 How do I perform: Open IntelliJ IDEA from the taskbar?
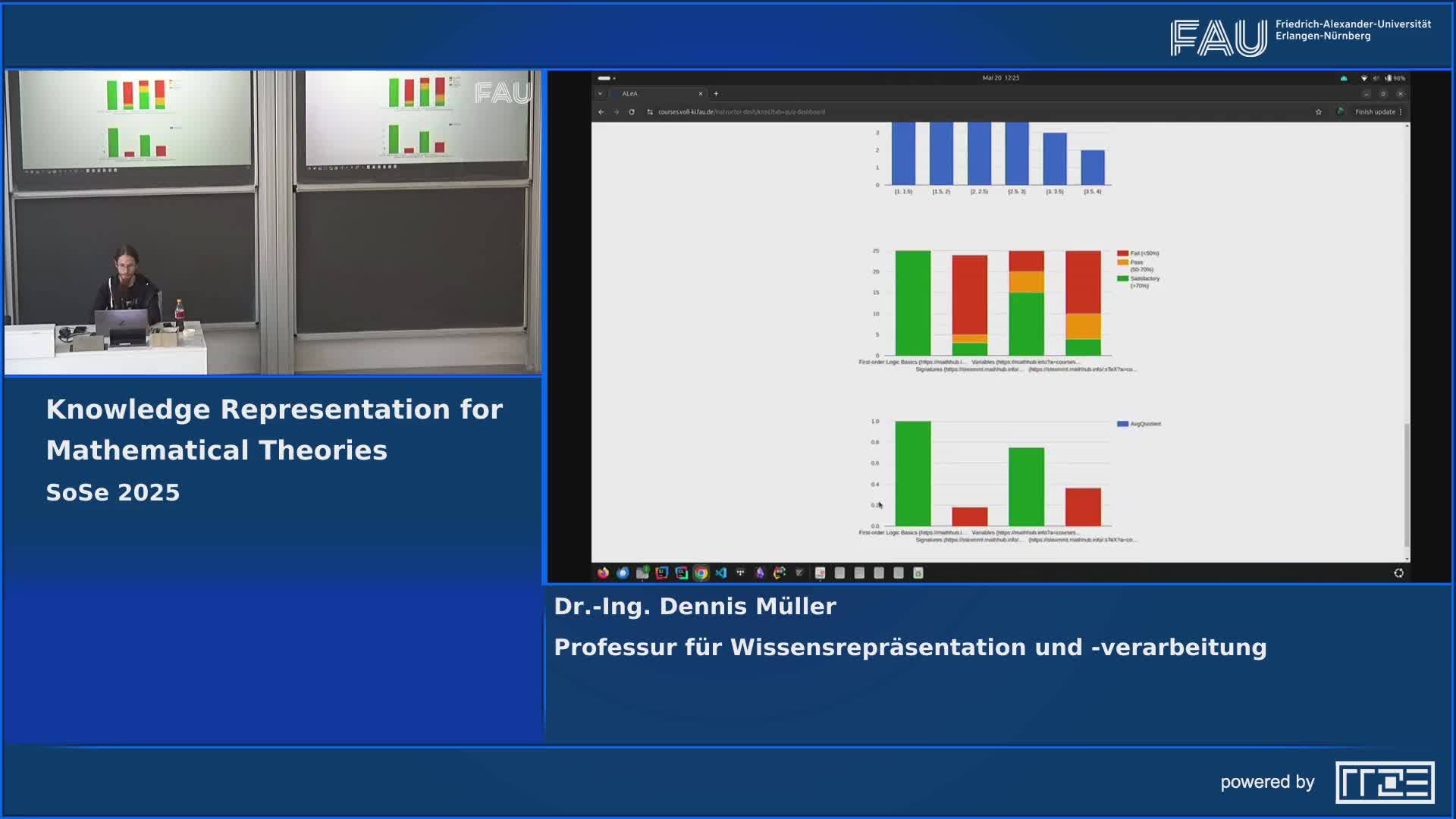(663, 573)
